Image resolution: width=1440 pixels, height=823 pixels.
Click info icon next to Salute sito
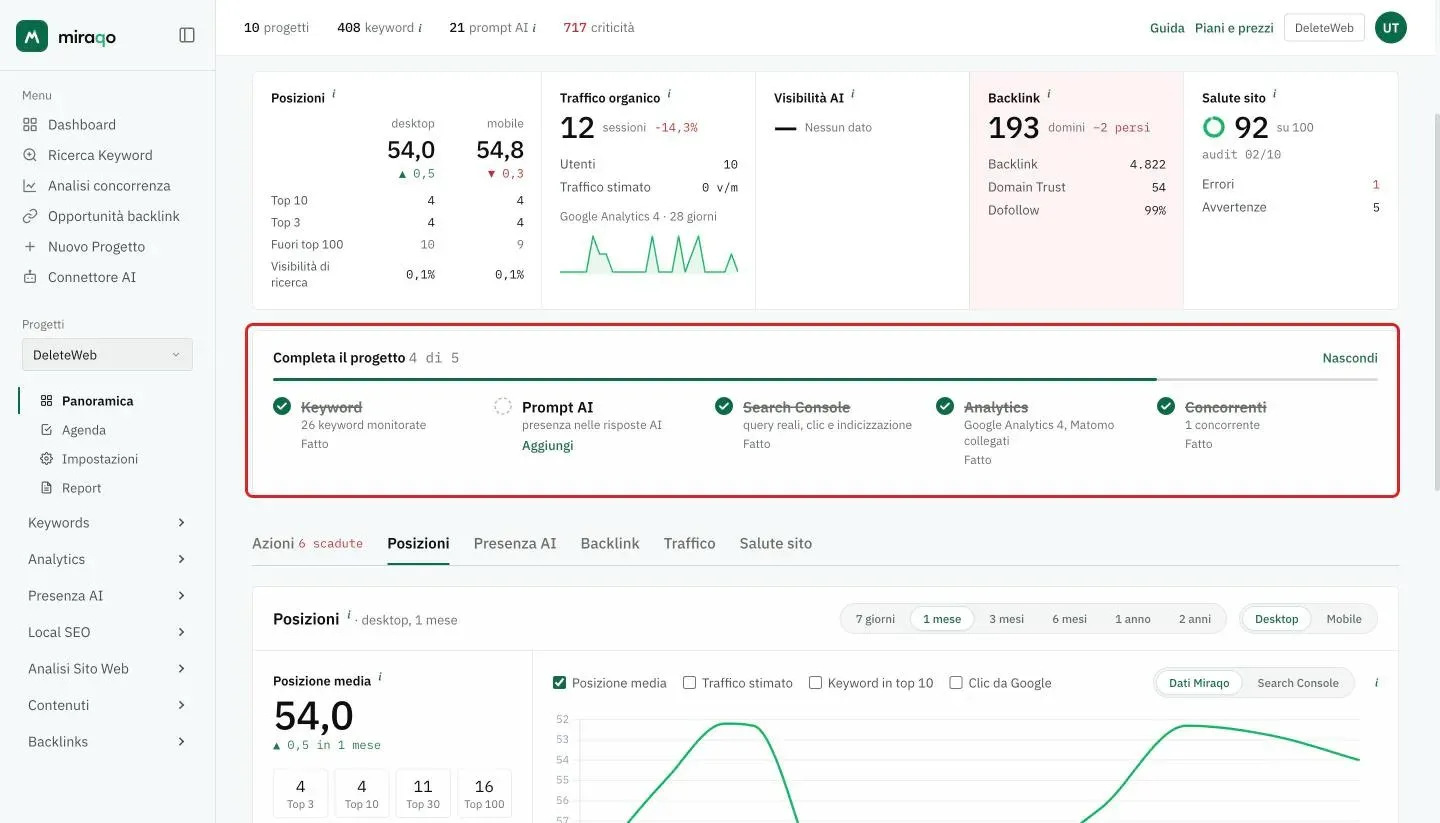[x=1274, y=95]
